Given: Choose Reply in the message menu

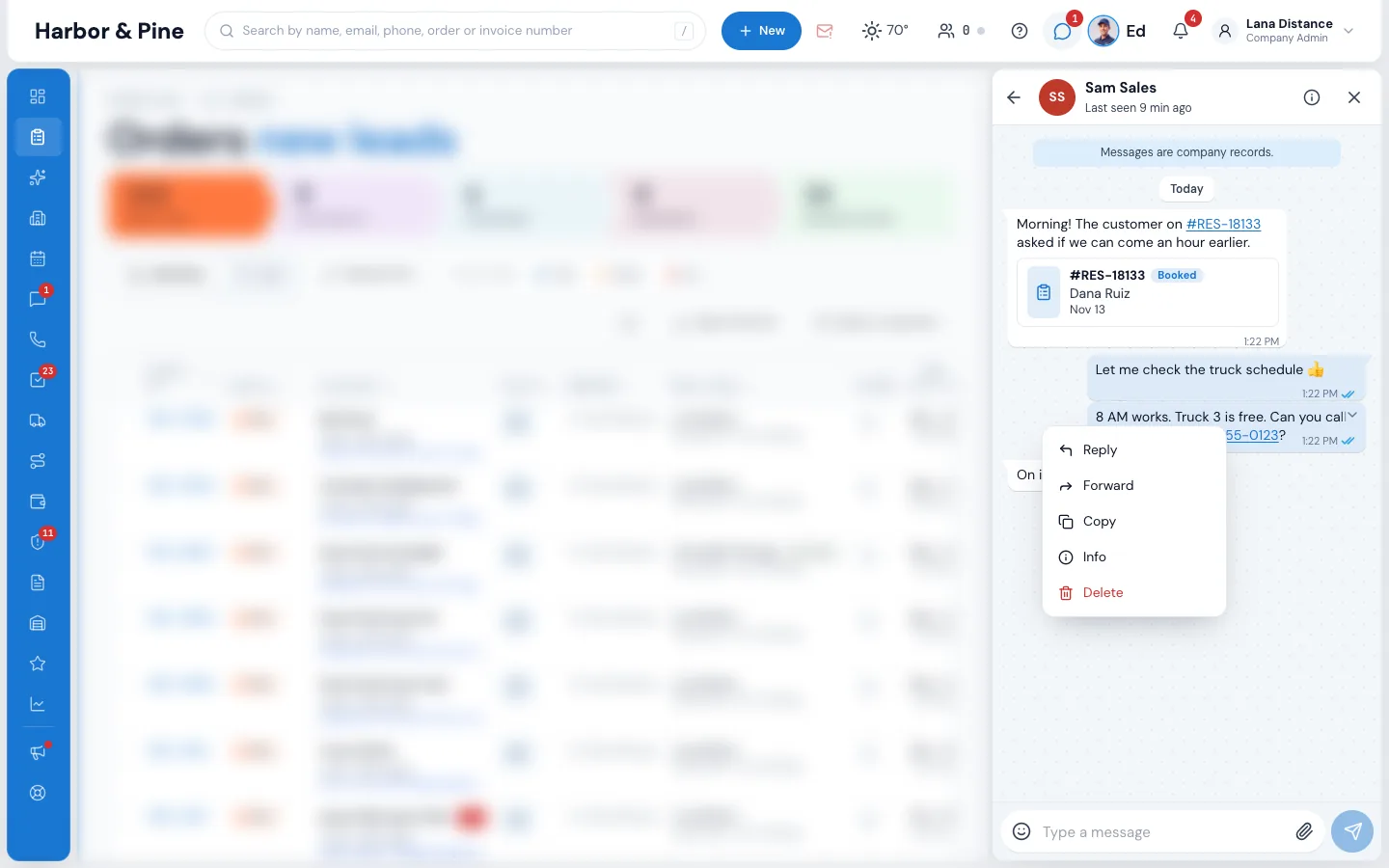Looking at the screenshot, I should click(1134, 450).
